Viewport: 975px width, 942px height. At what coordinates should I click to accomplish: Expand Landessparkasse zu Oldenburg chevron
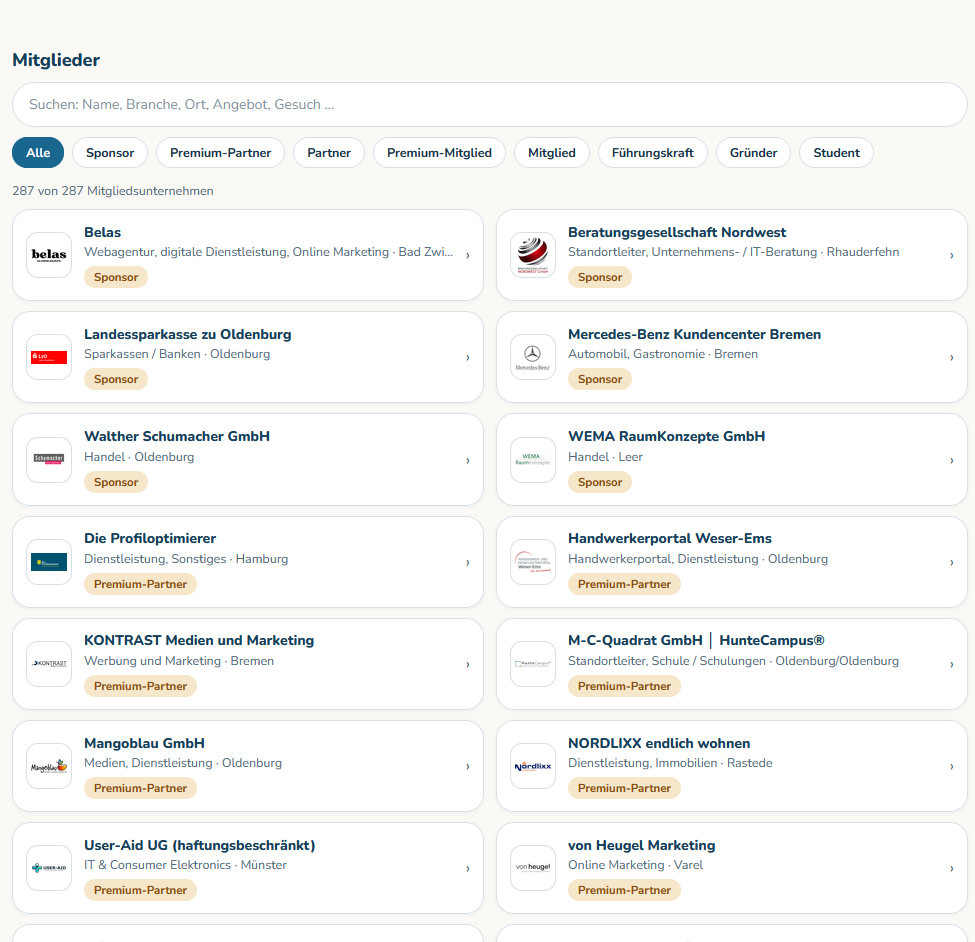[x=468, y=358]
